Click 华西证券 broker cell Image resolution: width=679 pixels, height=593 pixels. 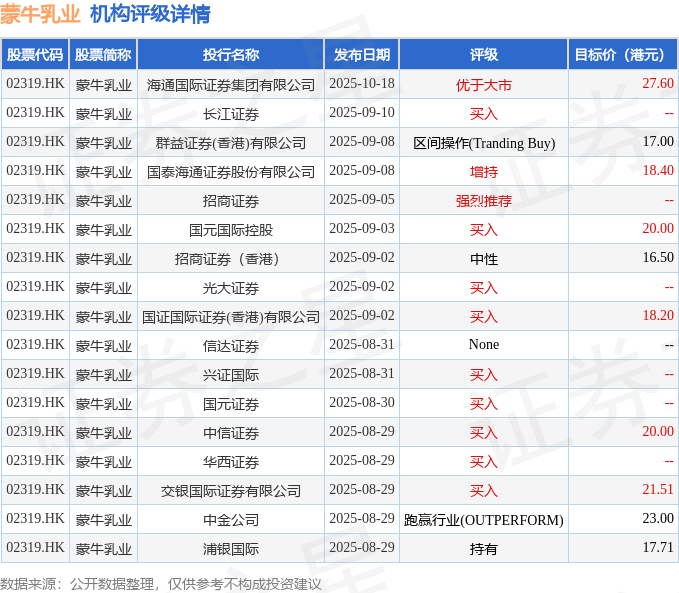(x=231, y=462)
